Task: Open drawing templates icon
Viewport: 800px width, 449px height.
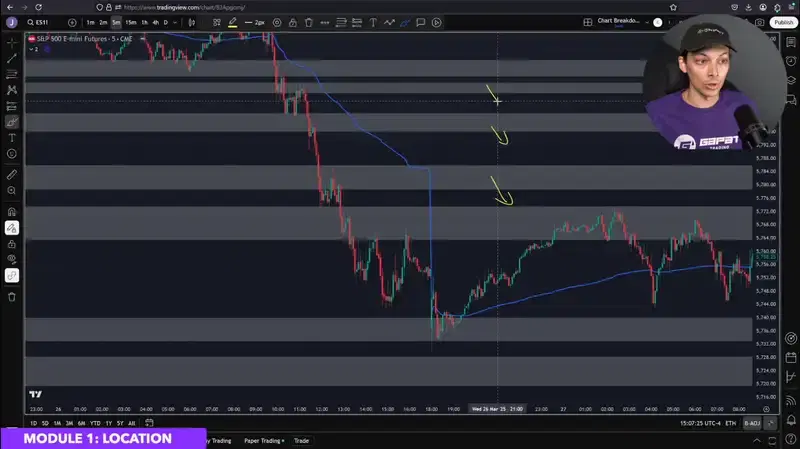Action: [x=217, y=22]
